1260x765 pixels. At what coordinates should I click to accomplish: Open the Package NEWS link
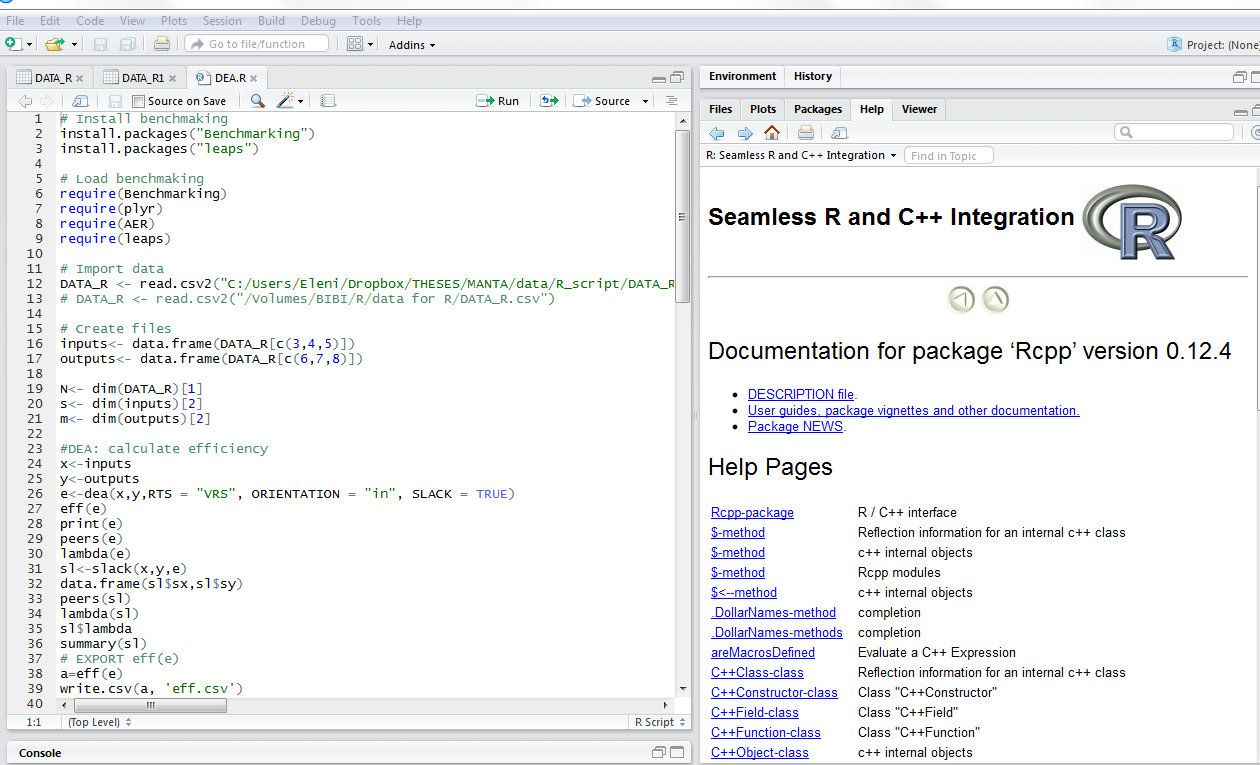tap(796, 426)
